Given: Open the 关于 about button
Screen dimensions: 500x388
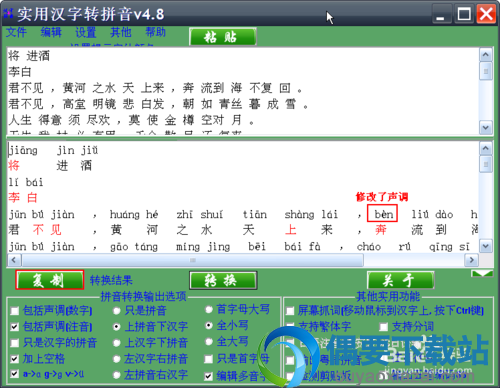Looking at the screenshot, I should [x=400, y=280].
